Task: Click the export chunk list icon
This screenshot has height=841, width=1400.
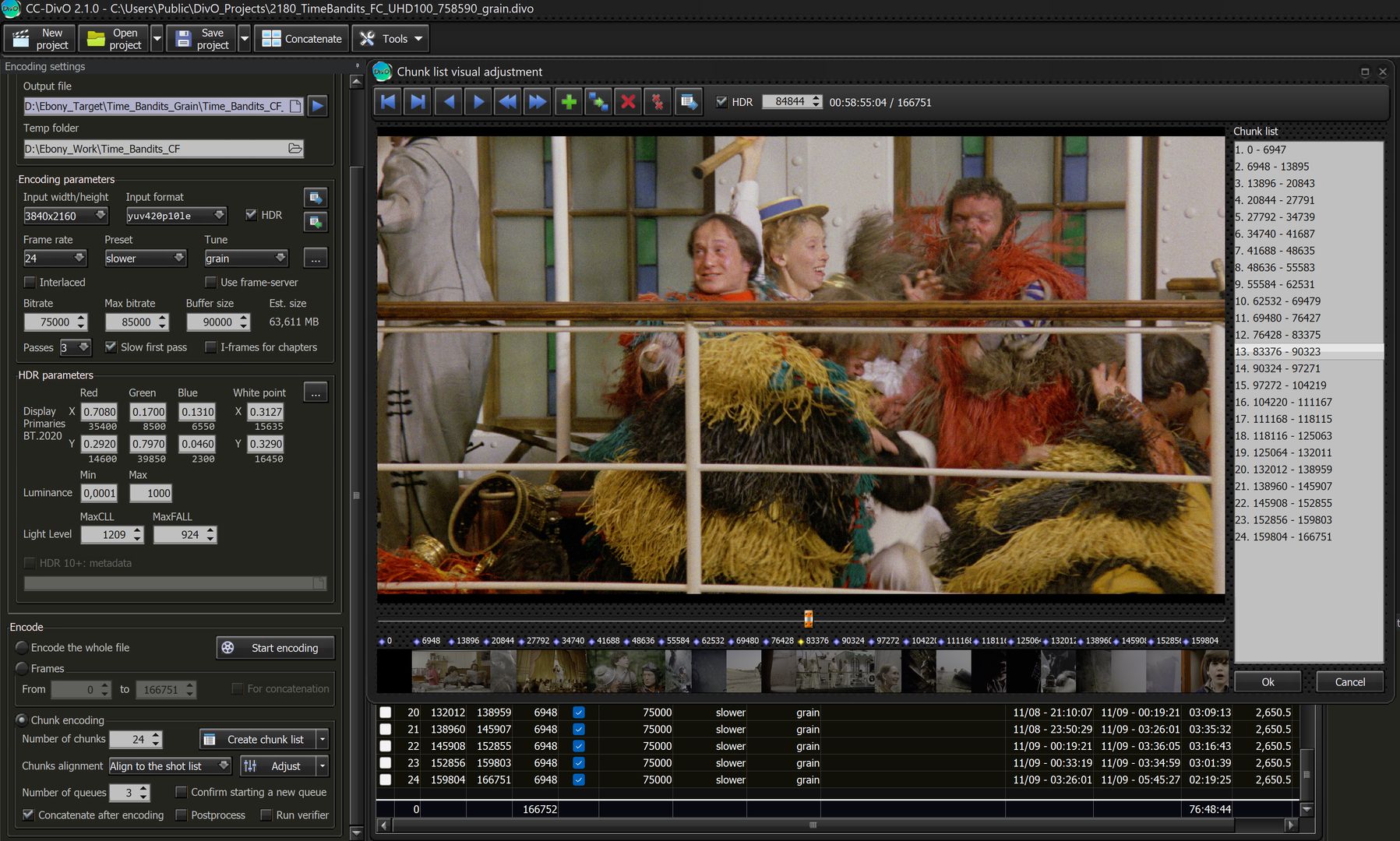Action: pyautogui.click(x=689, y=102)
